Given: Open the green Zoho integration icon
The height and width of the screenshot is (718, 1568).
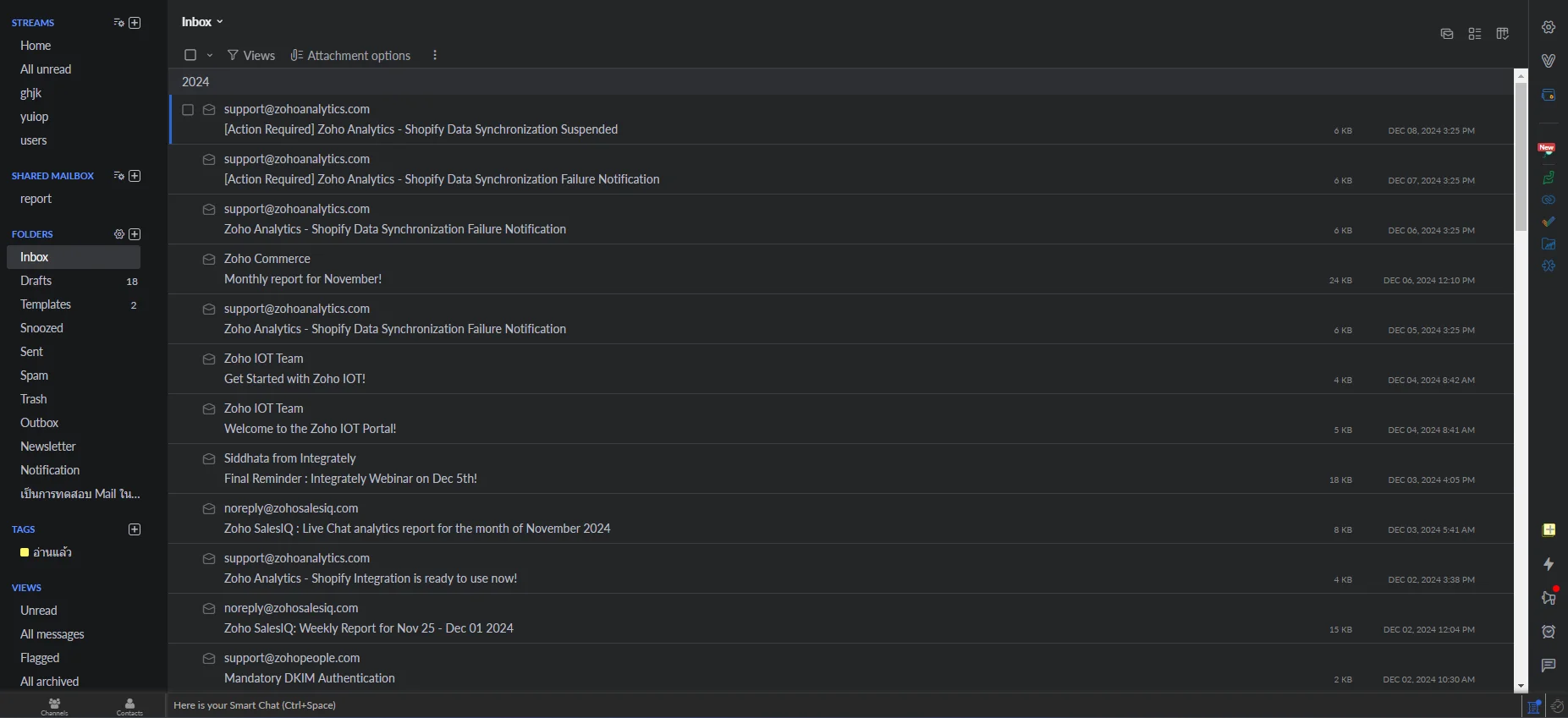Looking at the screenshot, I should tap(1548, 178).
